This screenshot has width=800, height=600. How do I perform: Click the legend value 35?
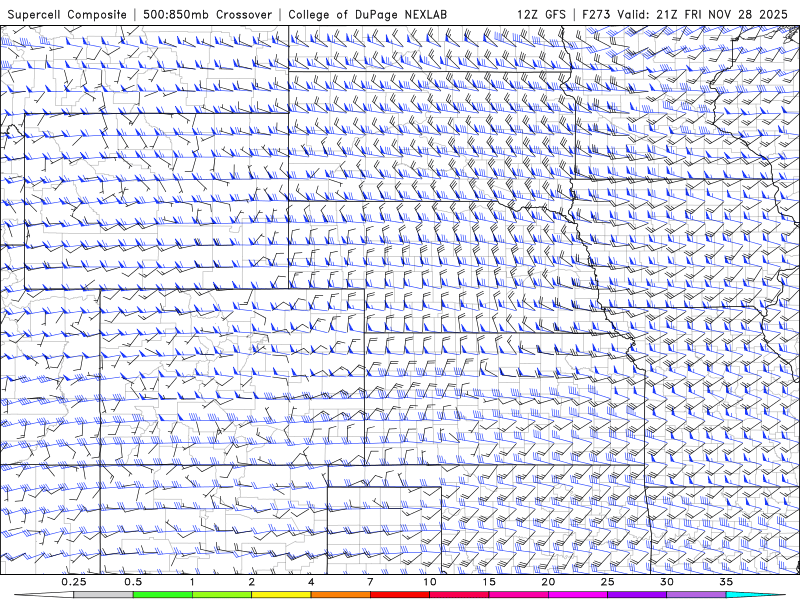(x=726, y=582)
